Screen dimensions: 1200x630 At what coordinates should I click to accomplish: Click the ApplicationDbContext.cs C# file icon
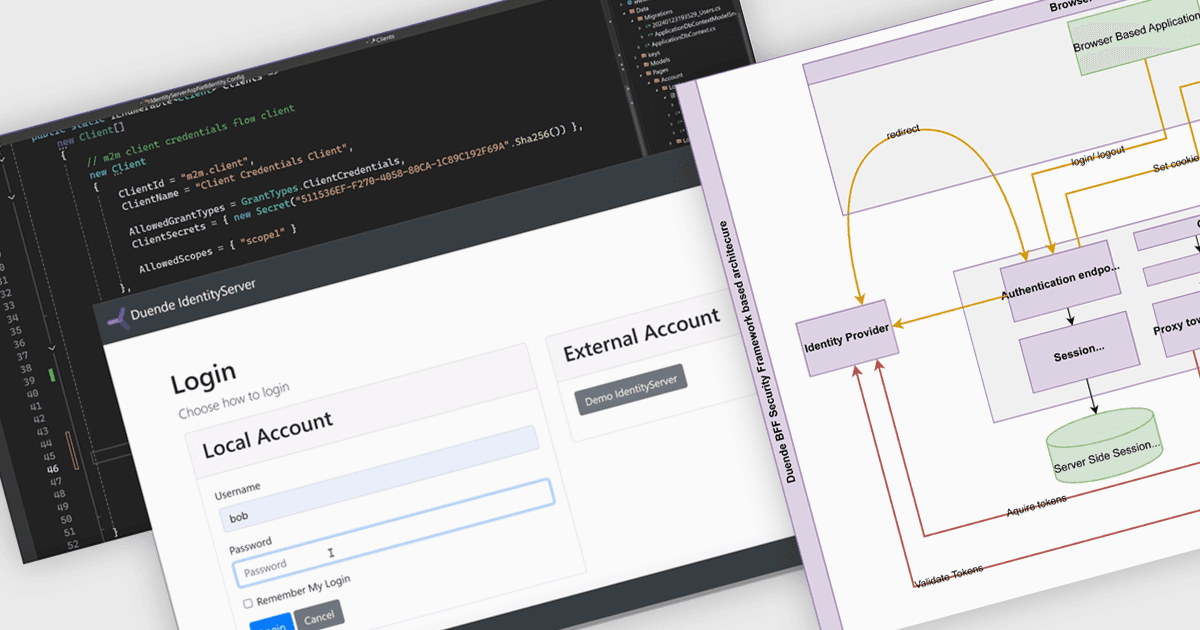pyautogui.click(x=647, y=45)
